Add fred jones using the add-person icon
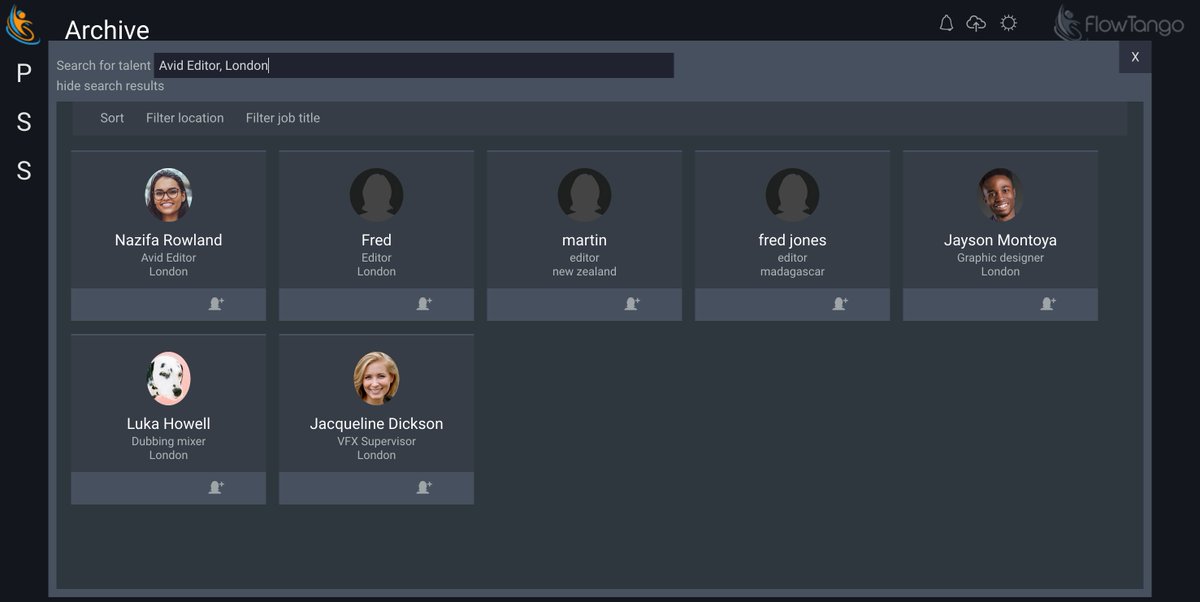The height and width of the screenshot is (602, 1200). [x=840, y=304]
